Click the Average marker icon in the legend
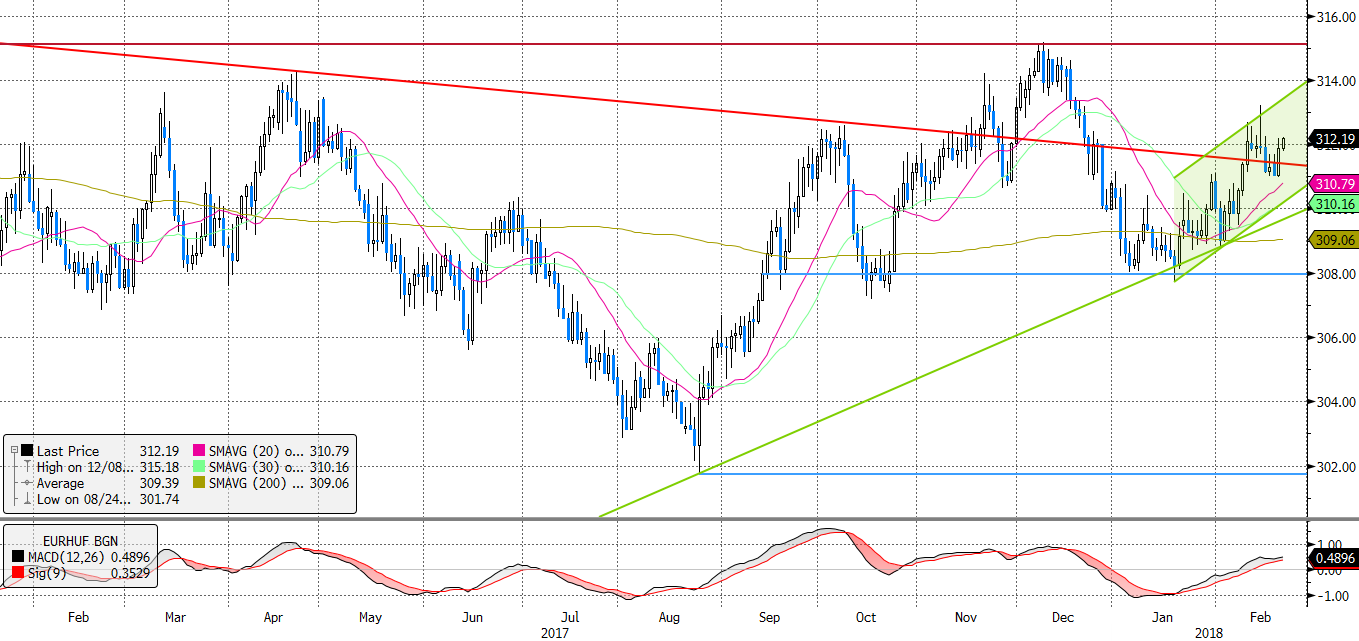This screenshot has width=1359, height=641. click(x=27, y=483)
